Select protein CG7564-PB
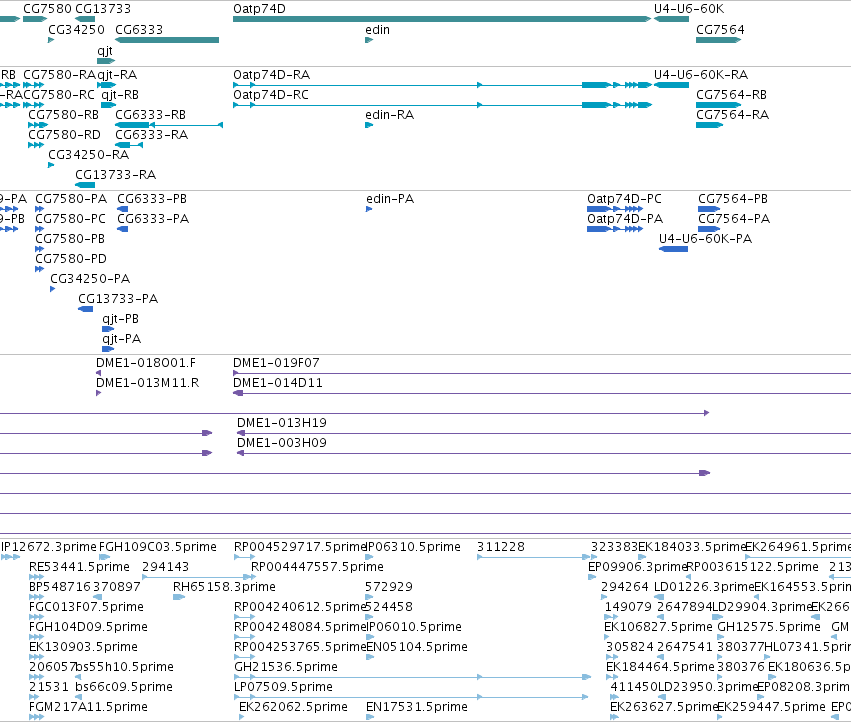Screen dimensions: 851x722 [709, 209]
